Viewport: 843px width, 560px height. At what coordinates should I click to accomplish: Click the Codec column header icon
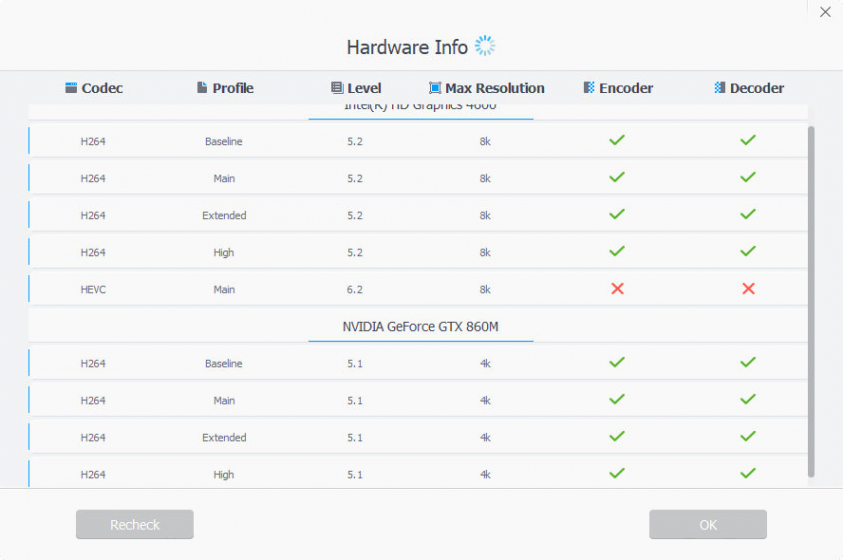point(71,88)
